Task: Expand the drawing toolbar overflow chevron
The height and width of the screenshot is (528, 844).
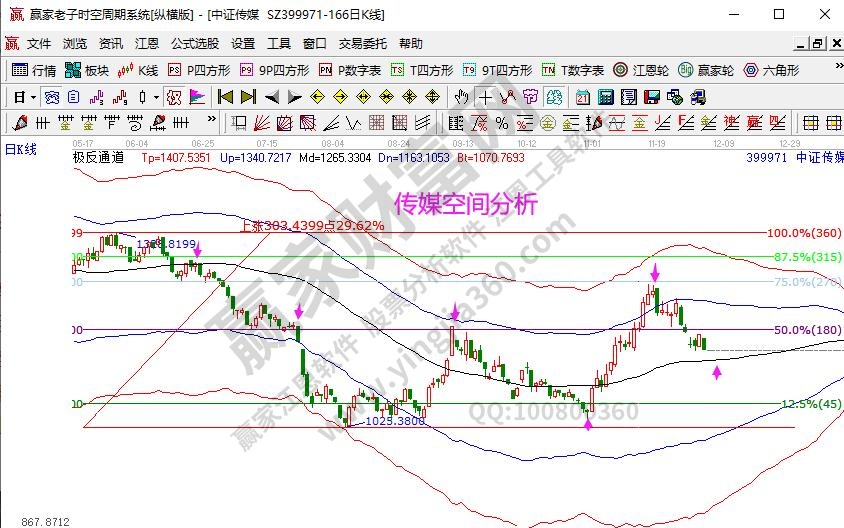Action: pyautogui.click(x=212, y=118)
